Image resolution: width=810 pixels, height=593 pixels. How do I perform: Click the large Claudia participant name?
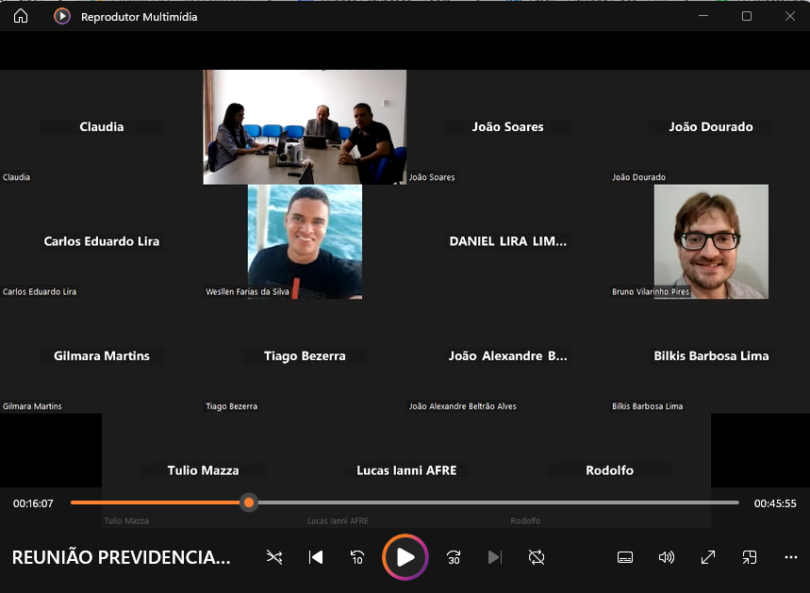point(102,127)
